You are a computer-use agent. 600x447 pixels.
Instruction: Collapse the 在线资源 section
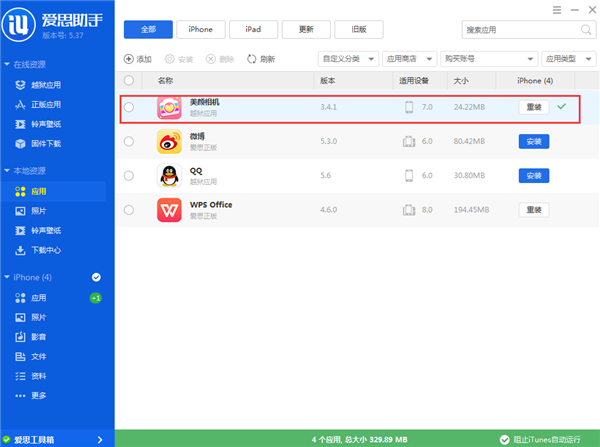tap(7, 64)
